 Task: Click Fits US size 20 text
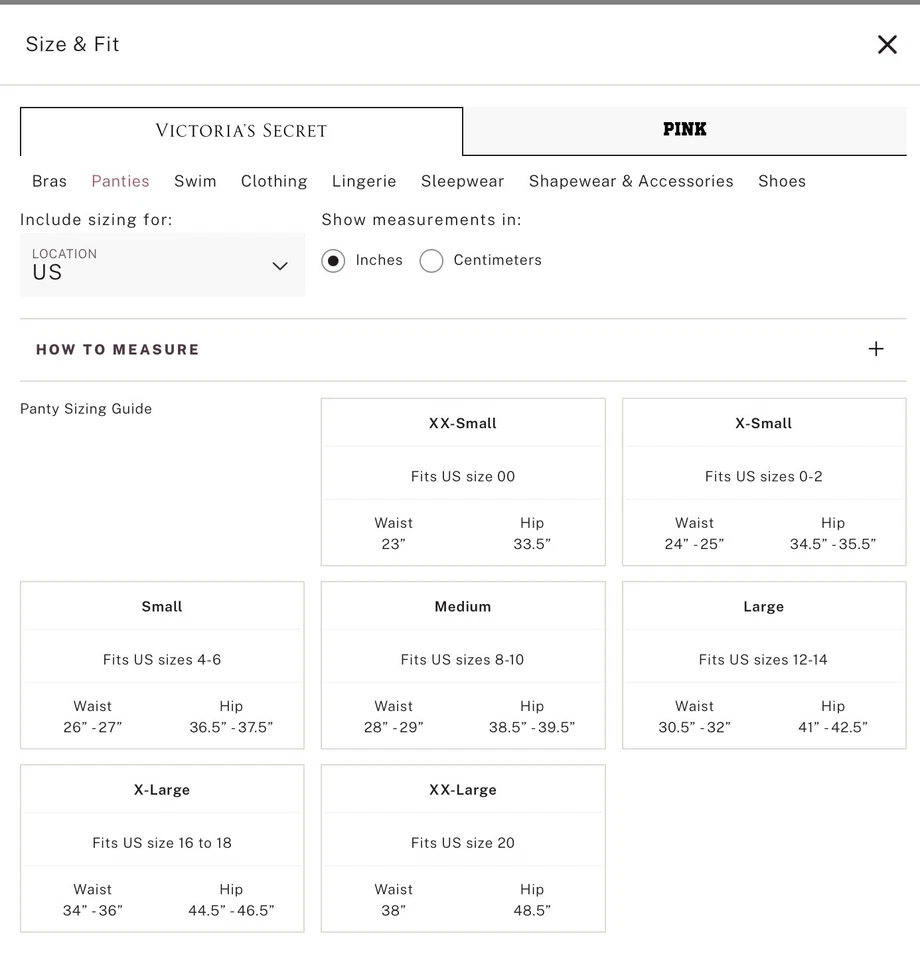[463, 843]
